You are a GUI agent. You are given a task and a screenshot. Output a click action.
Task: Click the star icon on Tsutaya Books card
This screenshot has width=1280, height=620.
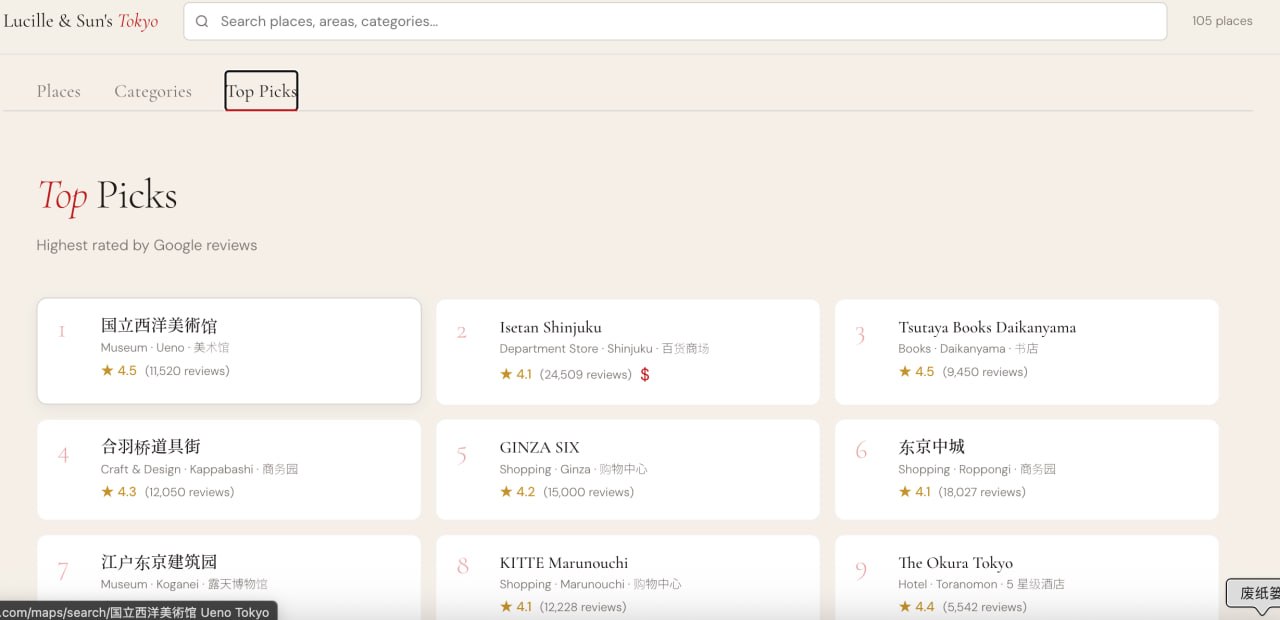click(905, 371)
